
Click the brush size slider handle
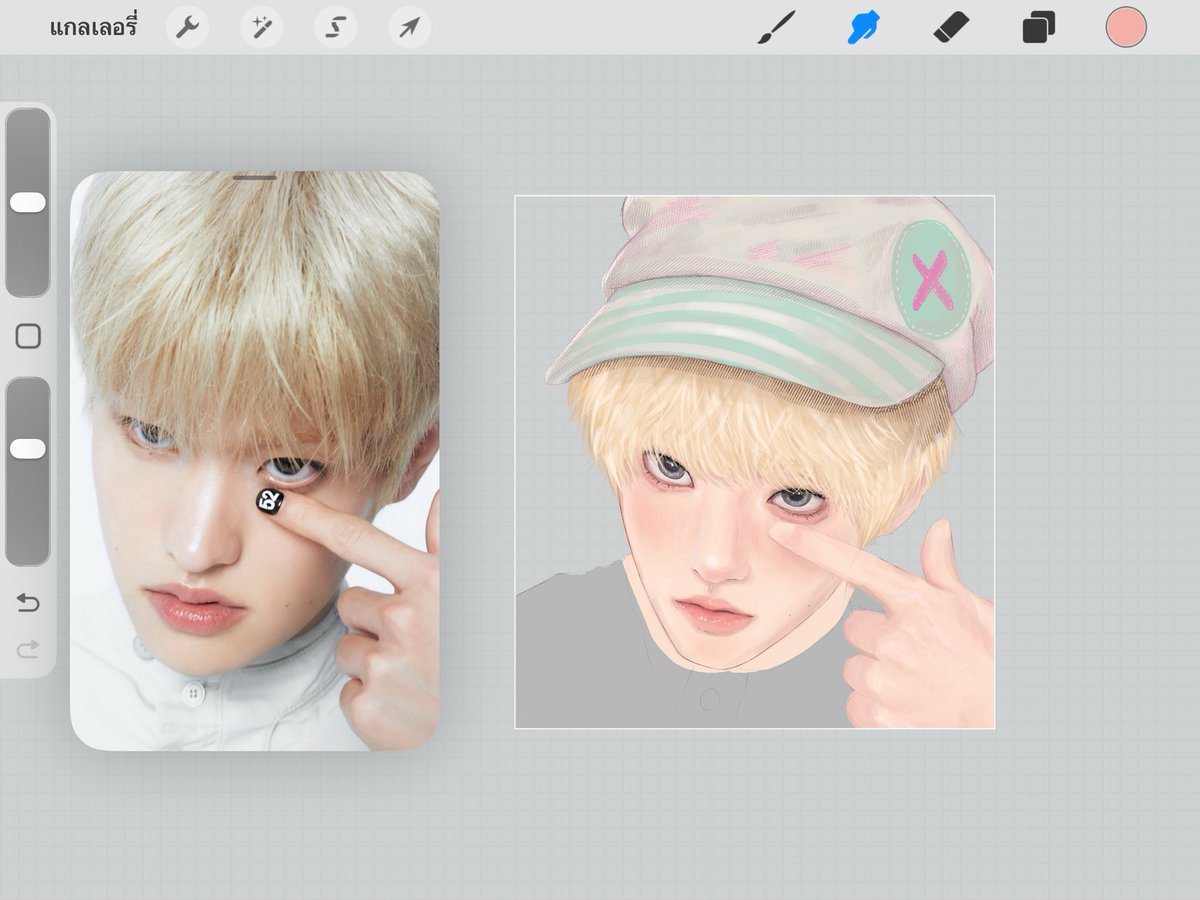(28, 202)
